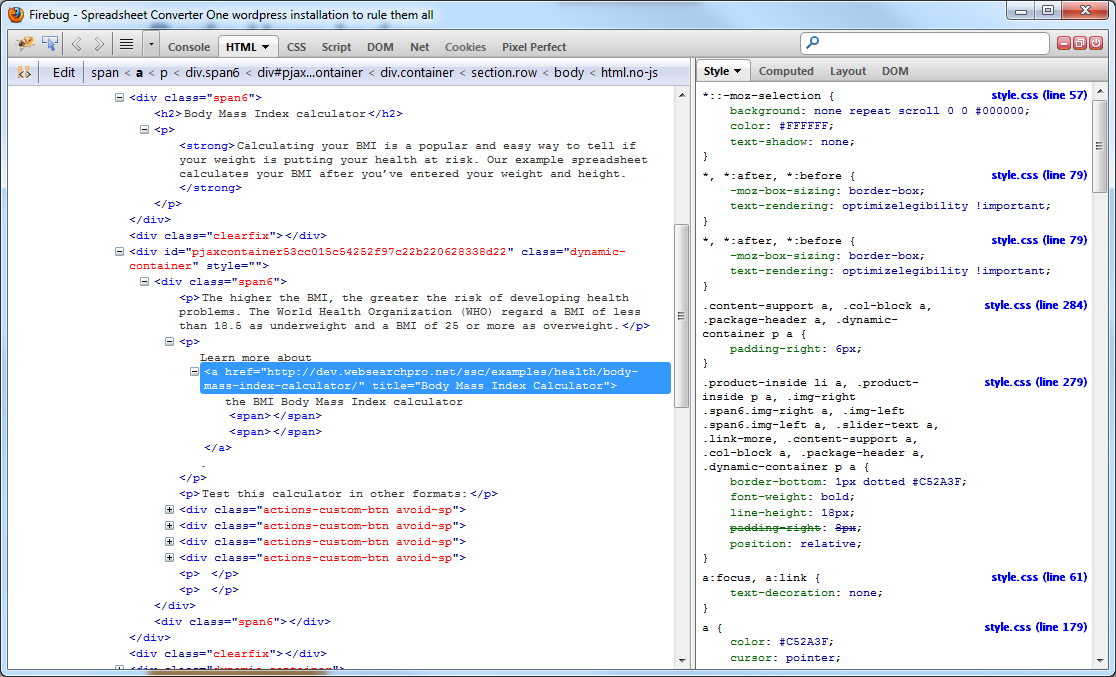
Task: Select html.no-js in breadcrumb
Action: (x=629, y=73)
